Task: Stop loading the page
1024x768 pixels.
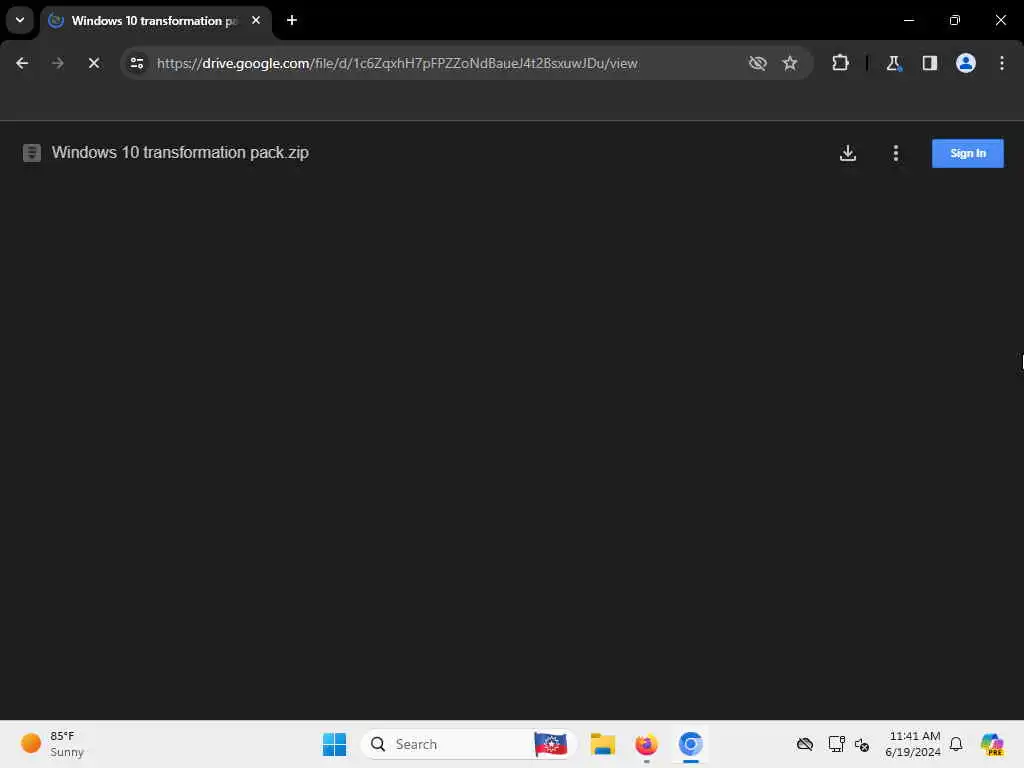Action: (93, 63)
